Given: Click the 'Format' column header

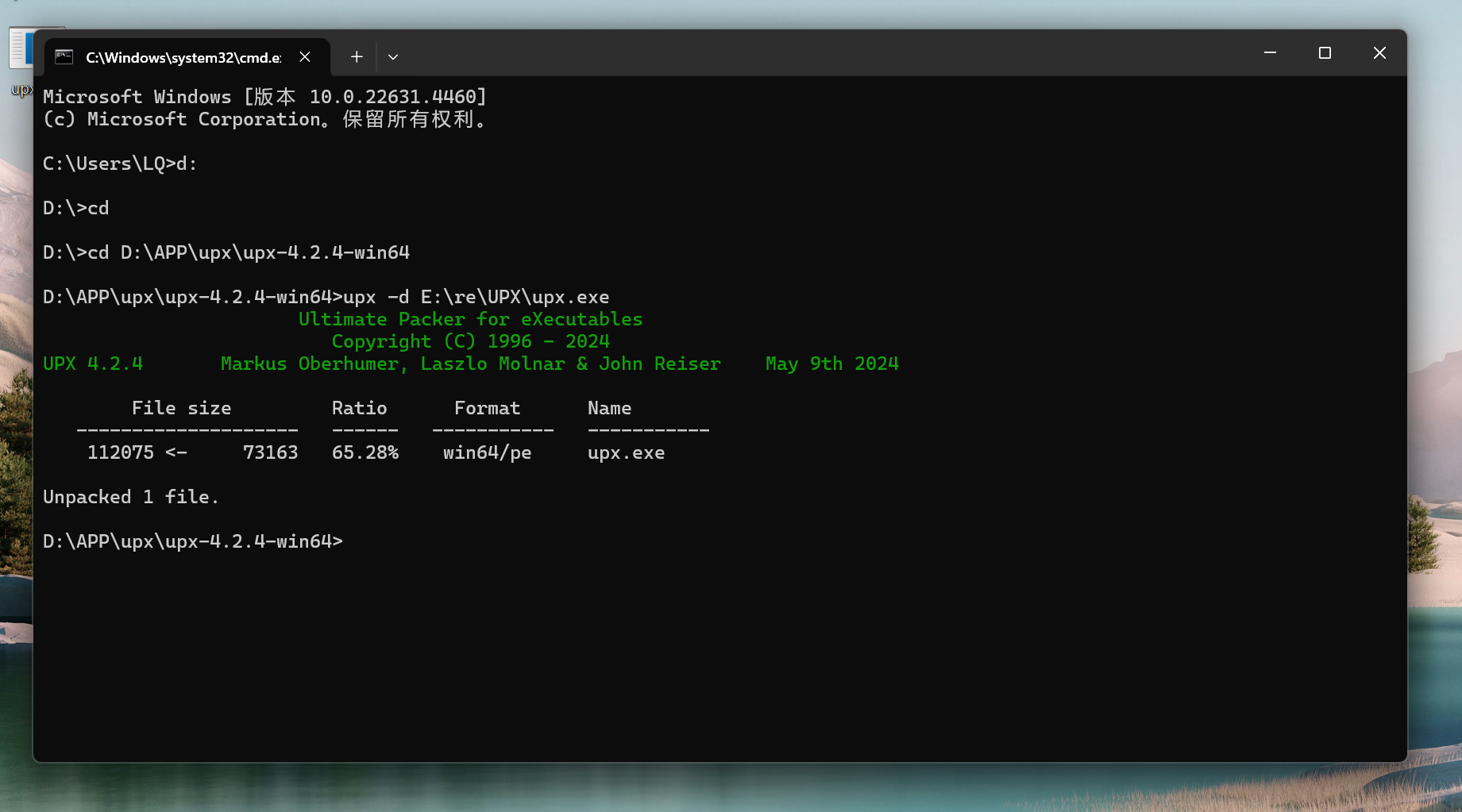Looking at the screenshot, I should pos(488,408).
